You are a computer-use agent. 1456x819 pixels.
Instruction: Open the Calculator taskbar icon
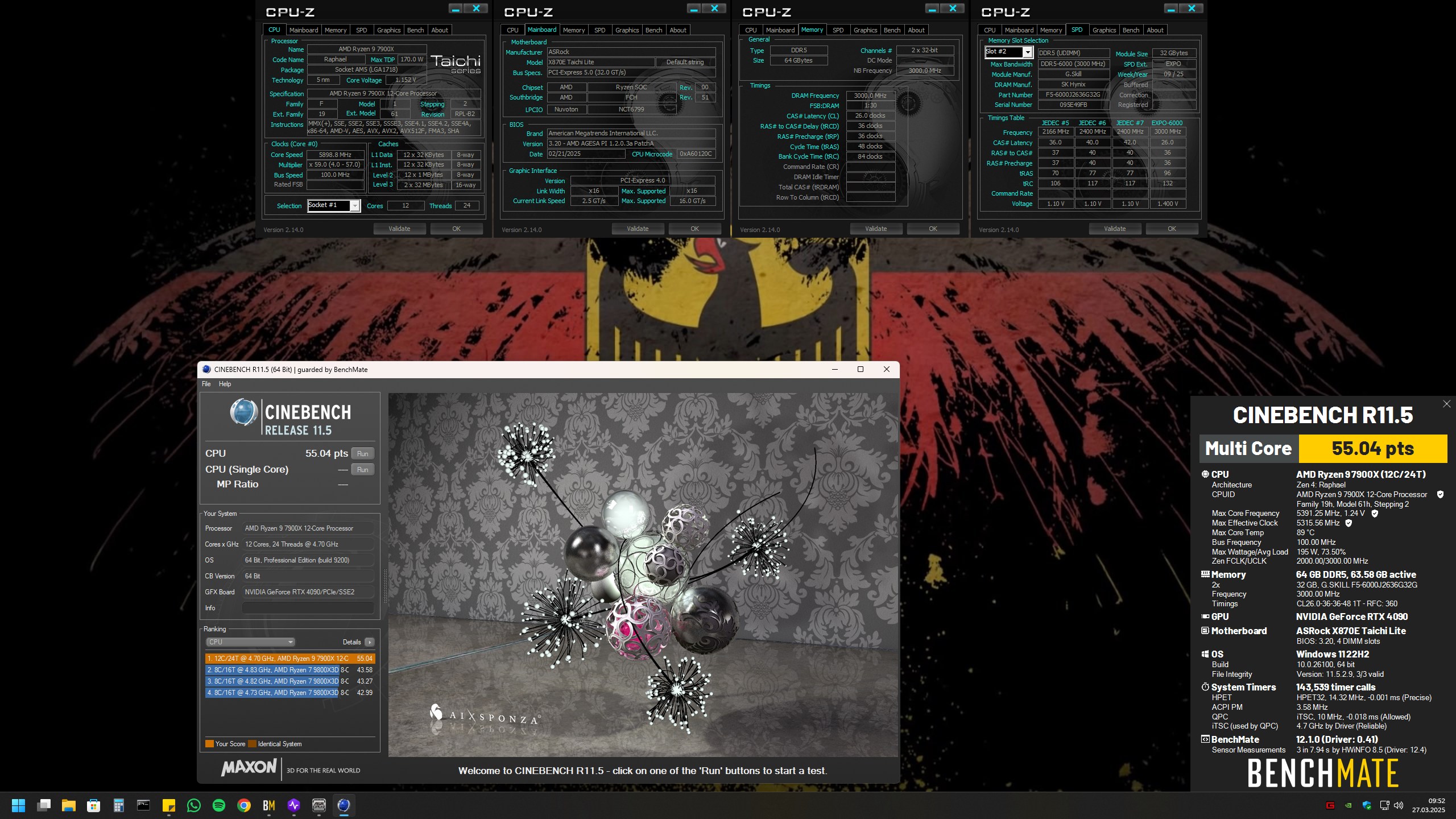(x=119, y=805)
